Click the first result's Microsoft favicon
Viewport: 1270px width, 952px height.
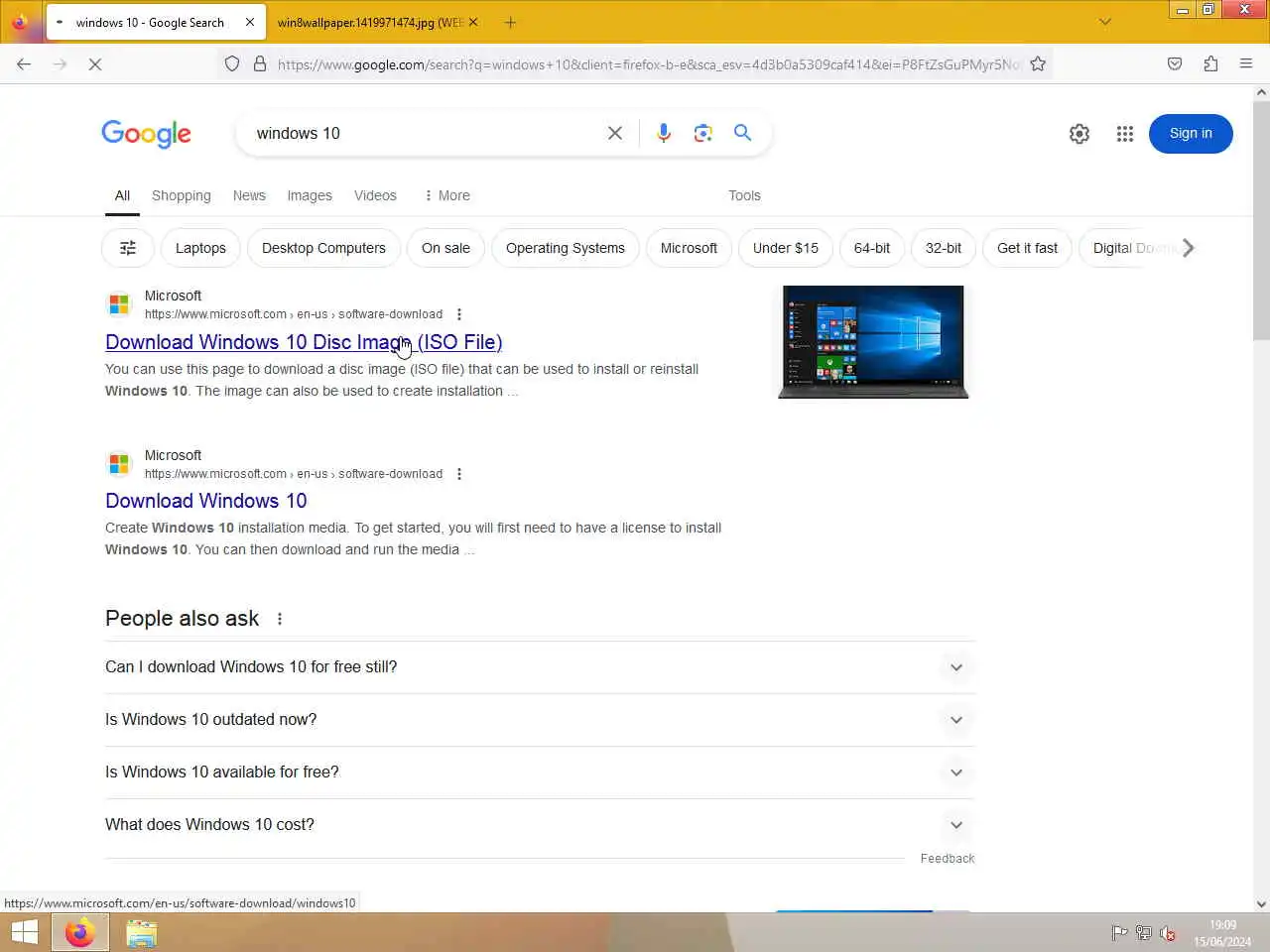click(119, 304)
